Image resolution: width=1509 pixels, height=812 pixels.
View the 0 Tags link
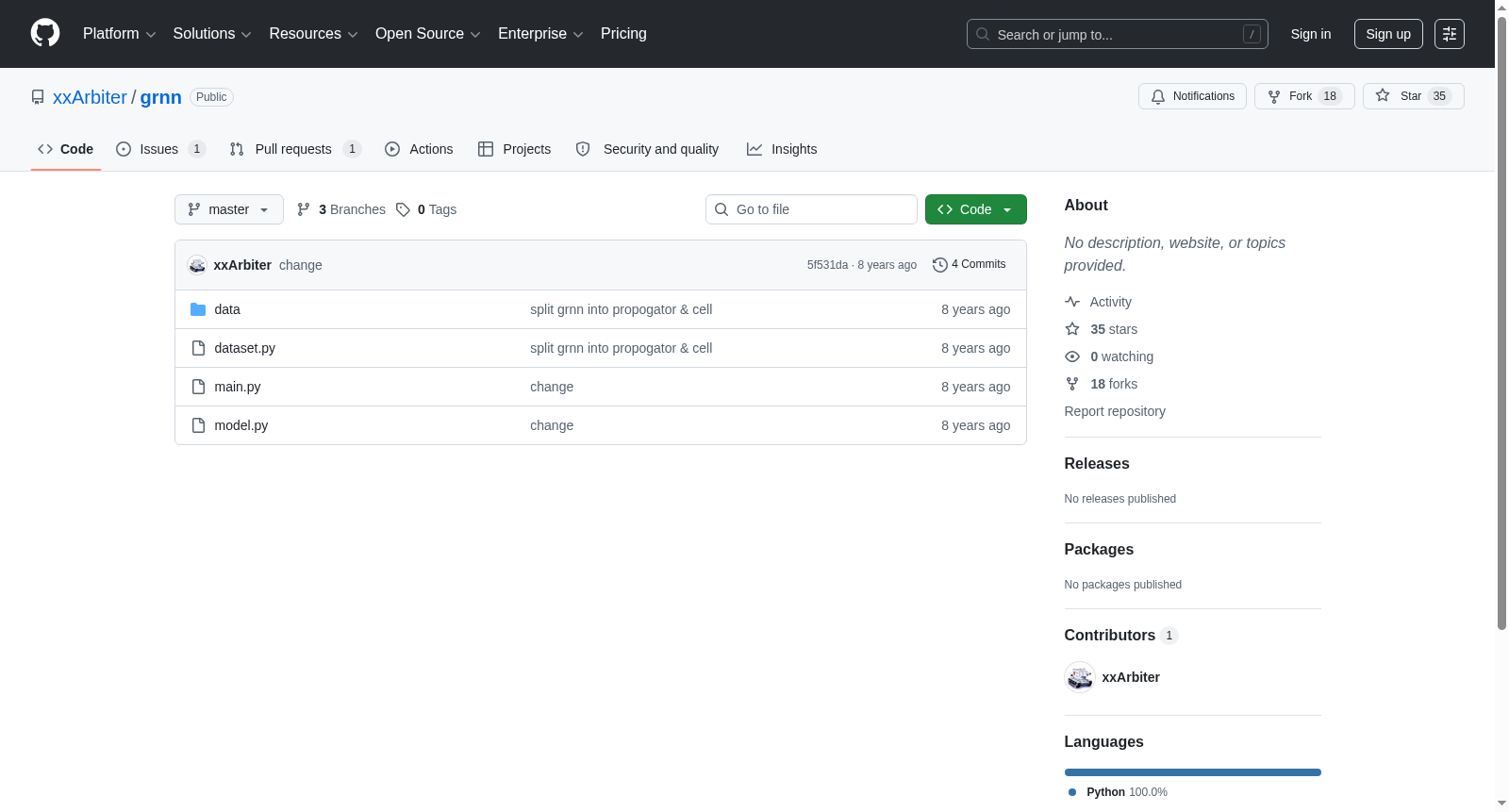[426, 209]
